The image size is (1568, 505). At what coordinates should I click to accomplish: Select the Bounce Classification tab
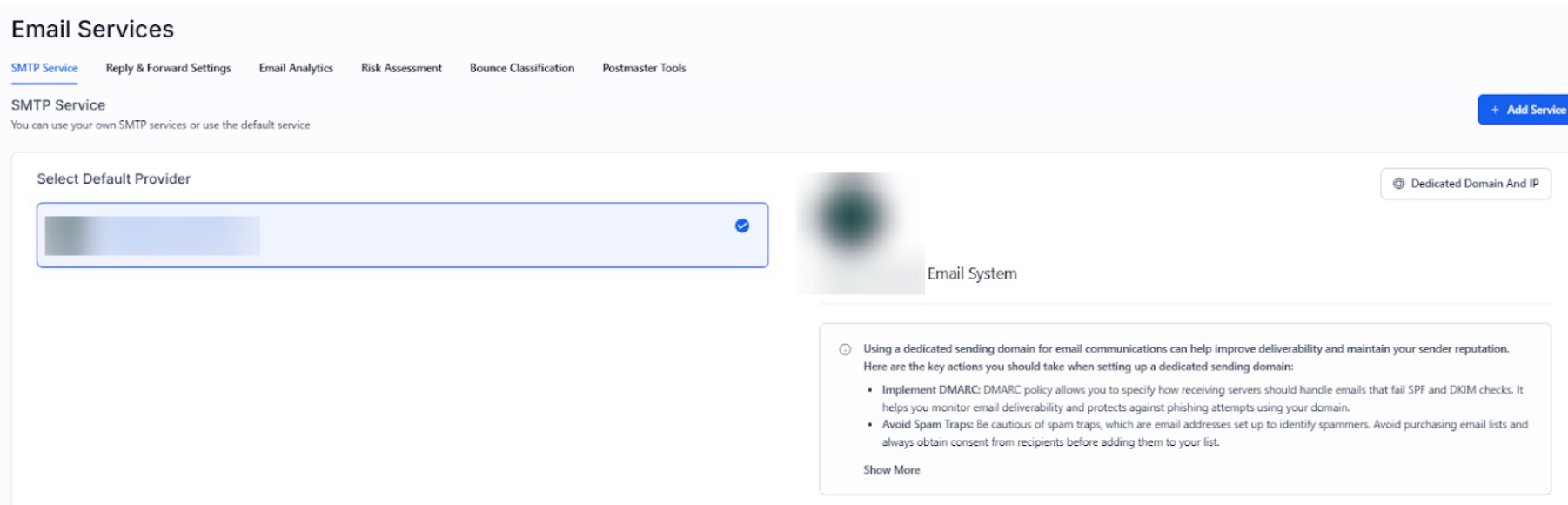click(x=522, y=68)
